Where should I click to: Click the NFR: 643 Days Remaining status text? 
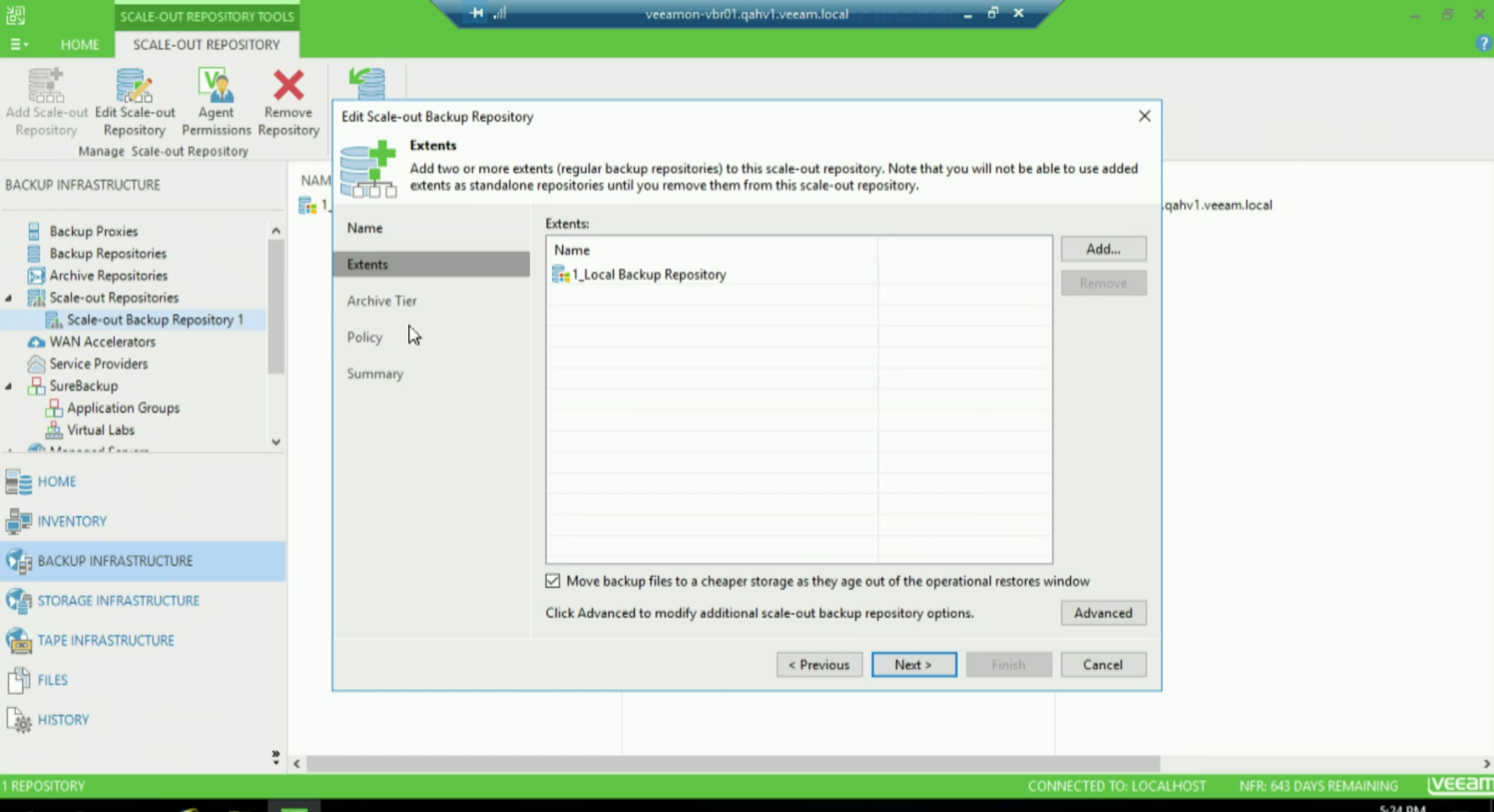[1318, 786]
